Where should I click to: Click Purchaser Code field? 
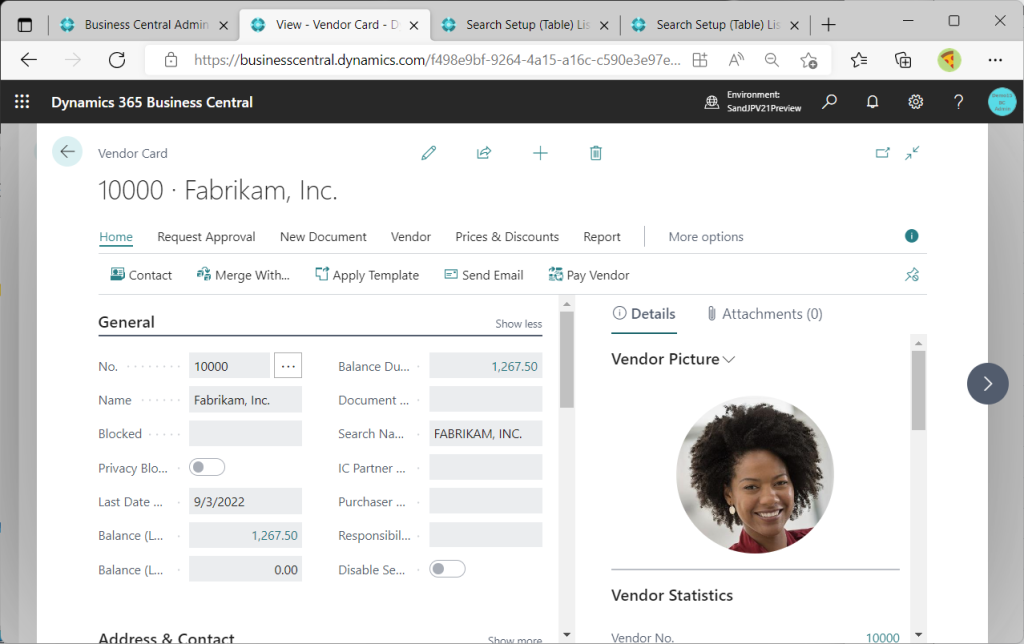click(486, 501)
